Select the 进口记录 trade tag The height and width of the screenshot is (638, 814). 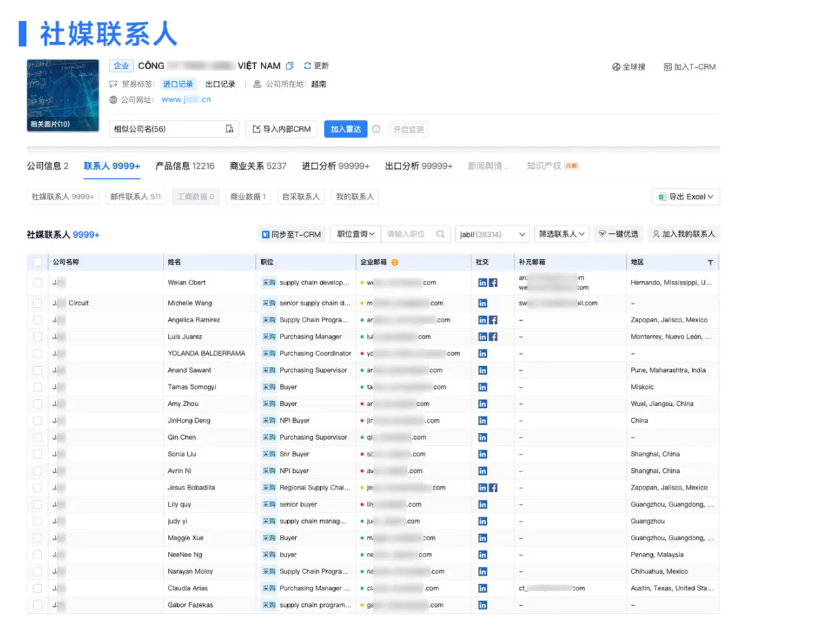(178, 84)
